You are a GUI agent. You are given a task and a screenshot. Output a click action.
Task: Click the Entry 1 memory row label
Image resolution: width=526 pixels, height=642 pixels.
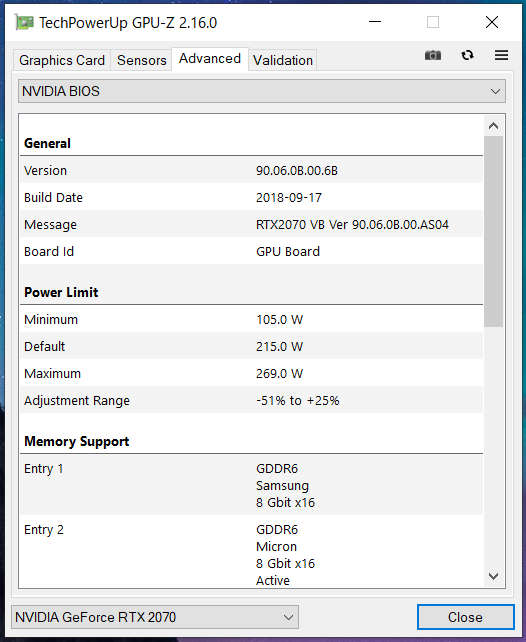click(x=44, y=468)
